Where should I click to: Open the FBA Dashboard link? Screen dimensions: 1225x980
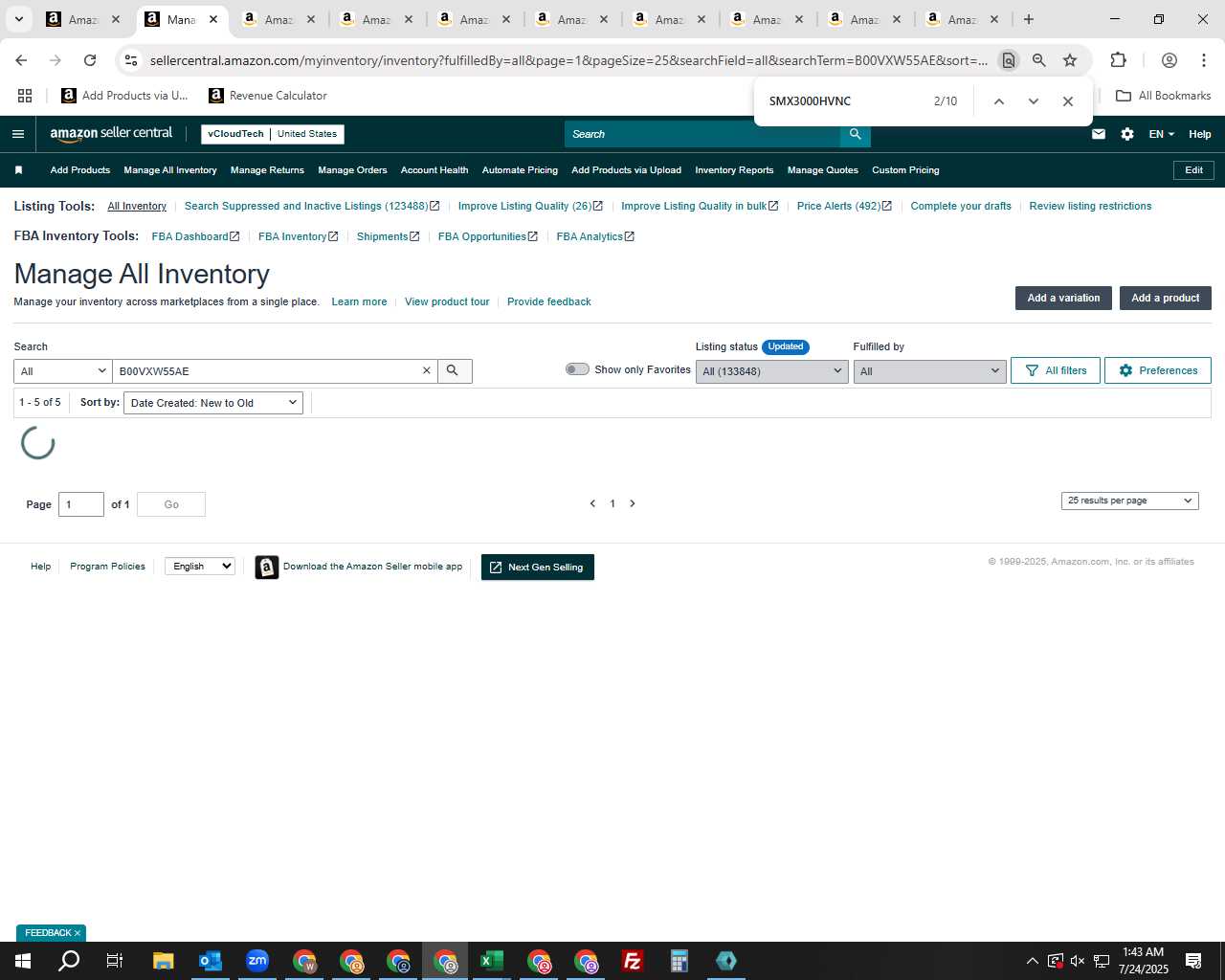click(195, 236)
